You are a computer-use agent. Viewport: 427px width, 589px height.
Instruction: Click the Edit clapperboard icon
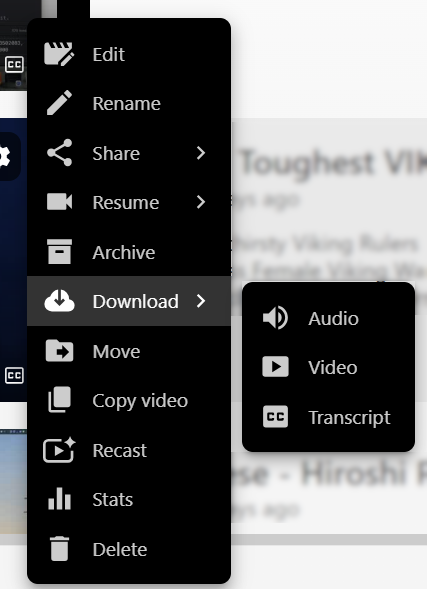(59, 54)
